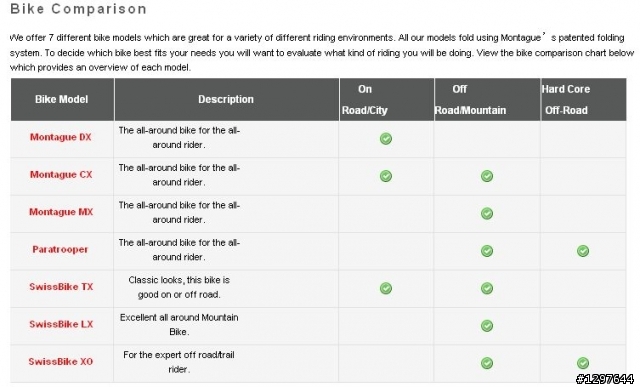This screenshot has width=640, height=387.
Task: Click the Bike Model column header
Action: tap(62, 99)
